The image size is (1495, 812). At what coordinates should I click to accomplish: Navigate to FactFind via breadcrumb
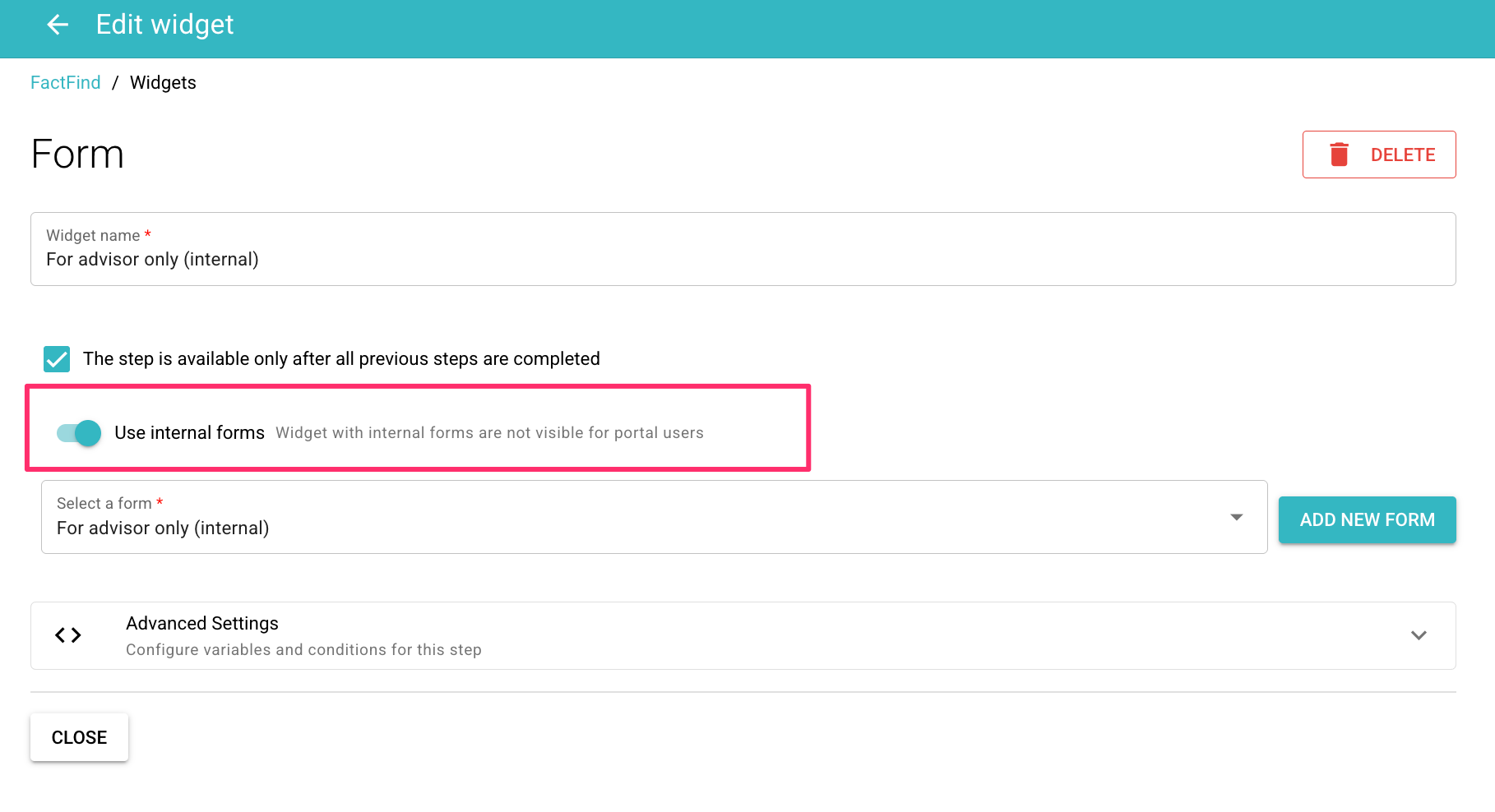point(65,82)
